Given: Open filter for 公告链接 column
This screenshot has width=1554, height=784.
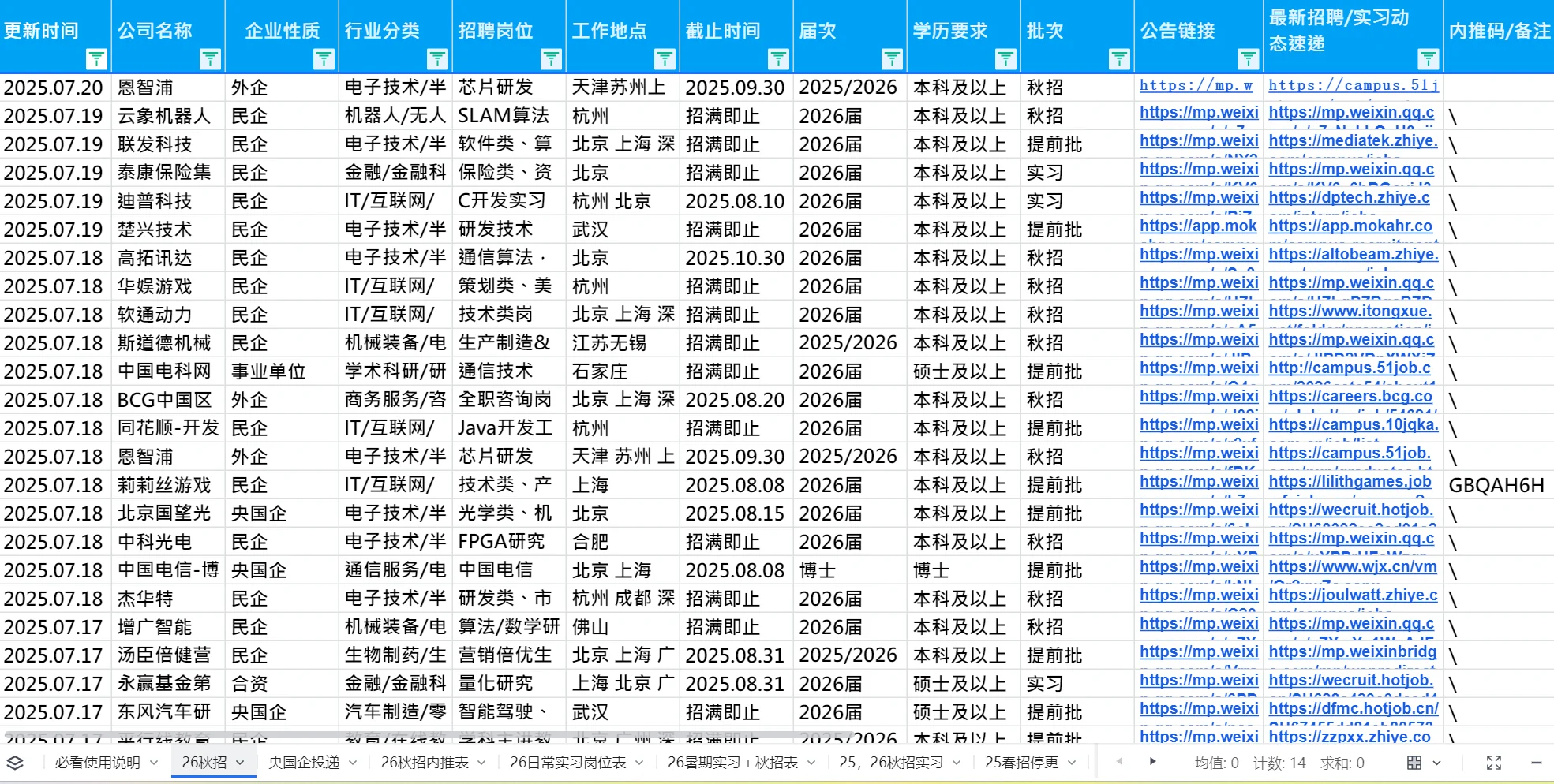Looking at the screenshot, I should 1248,59.
